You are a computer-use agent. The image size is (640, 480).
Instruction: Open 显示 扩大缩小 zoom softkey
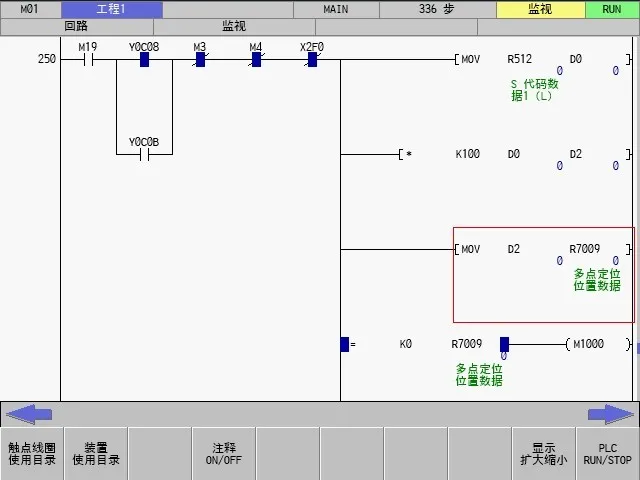[543, 454]
